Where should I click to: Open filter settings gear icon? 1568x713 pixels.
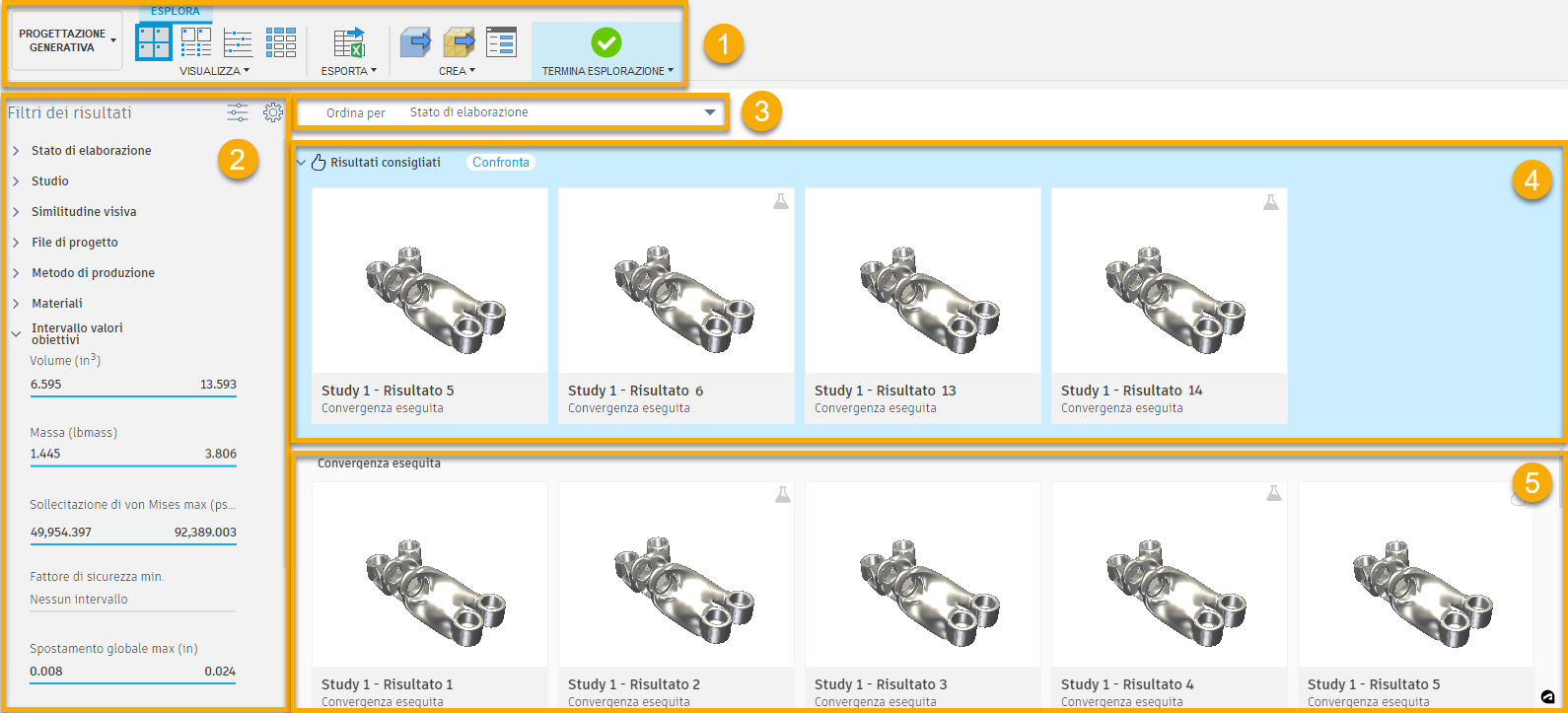click(273, 112)
